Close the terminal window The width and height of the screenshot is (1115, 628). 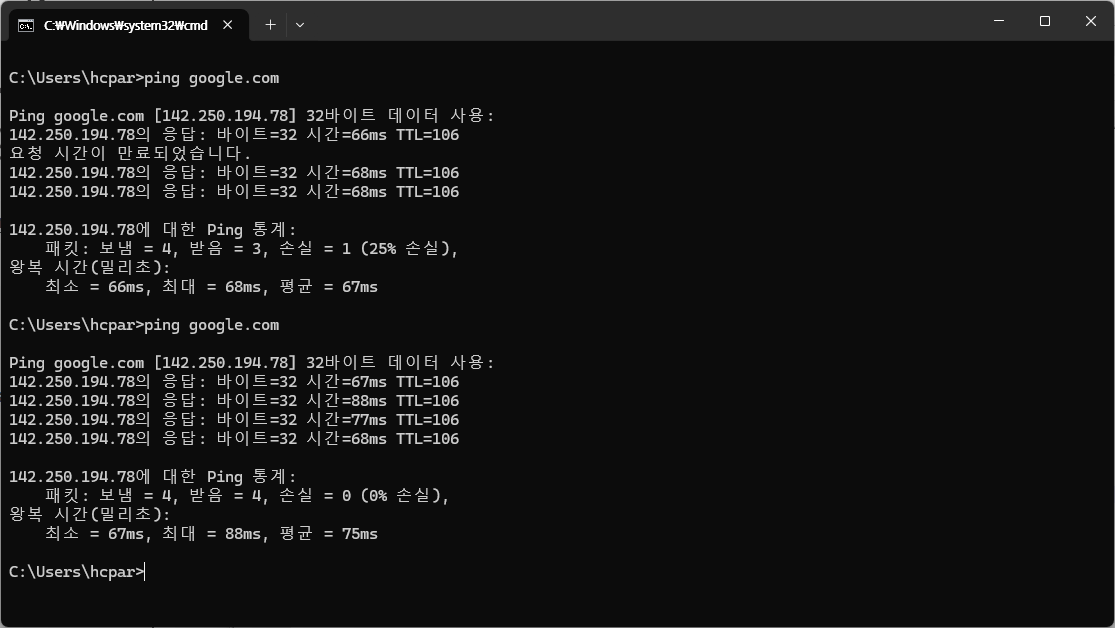[x=1091, y=21]
